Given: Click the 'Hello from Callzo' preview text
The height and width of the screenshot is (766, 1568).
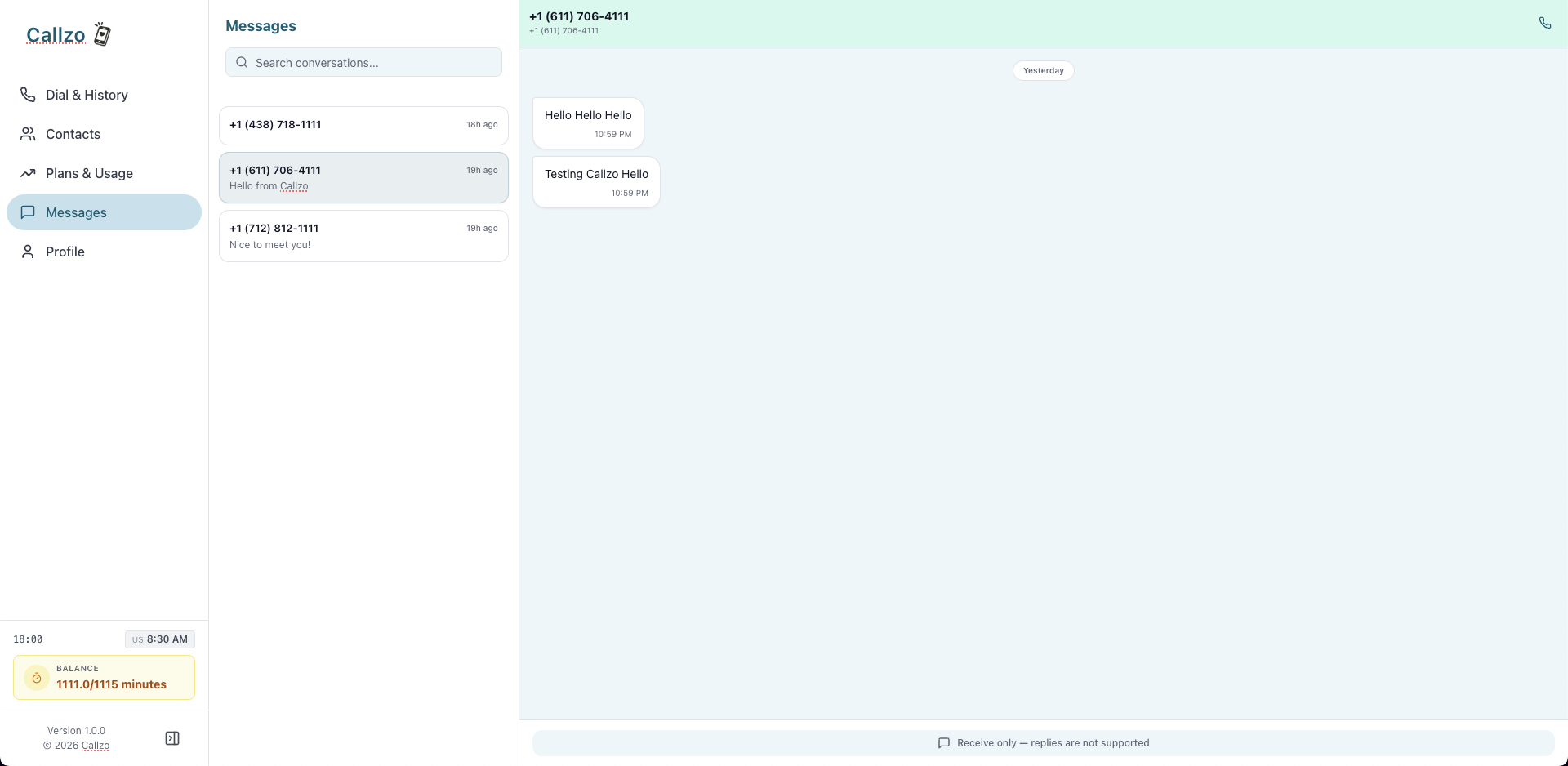Looking at the screenshot, I should tap(269, 186).
